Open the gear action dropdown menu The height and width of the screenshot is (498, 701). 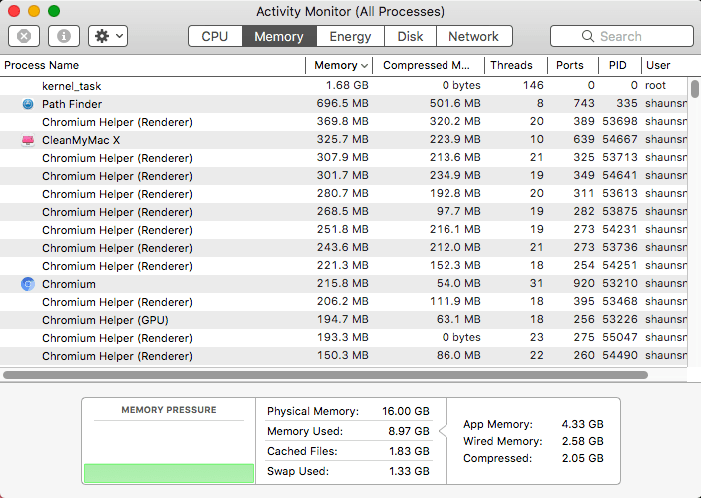tap(108, 36)
